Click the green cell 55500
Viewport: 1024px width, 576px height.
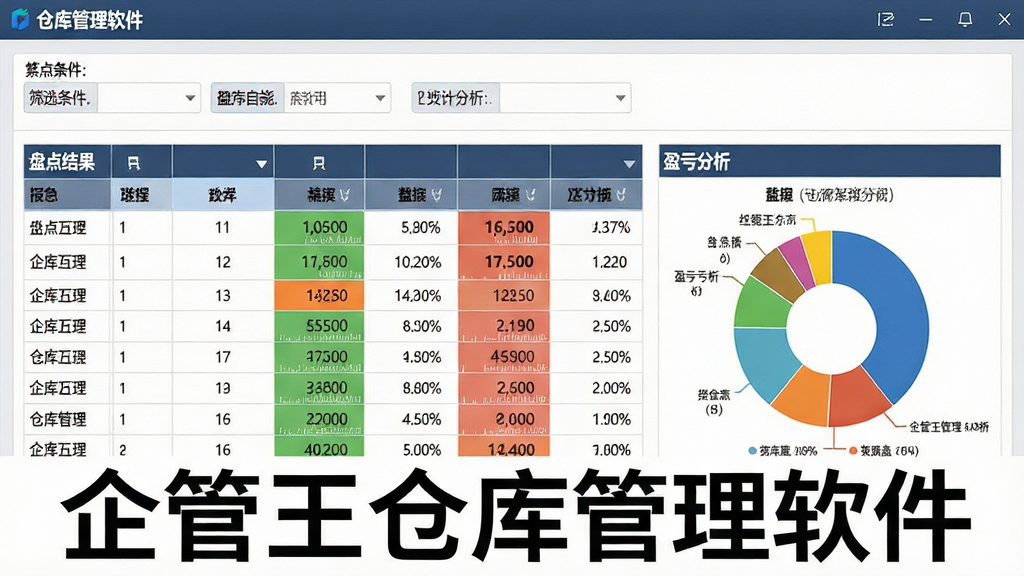coord(319,326)
